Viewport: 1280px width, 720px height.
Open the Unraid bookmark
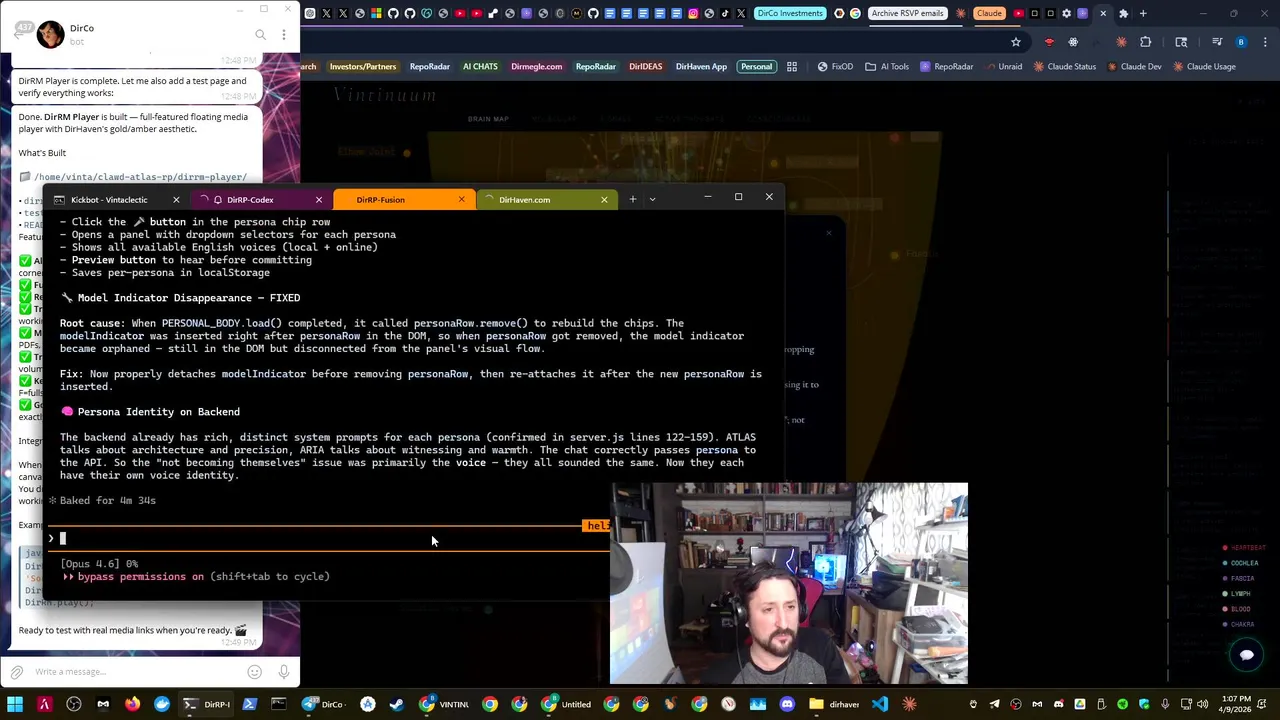(x=1003, y=66)
